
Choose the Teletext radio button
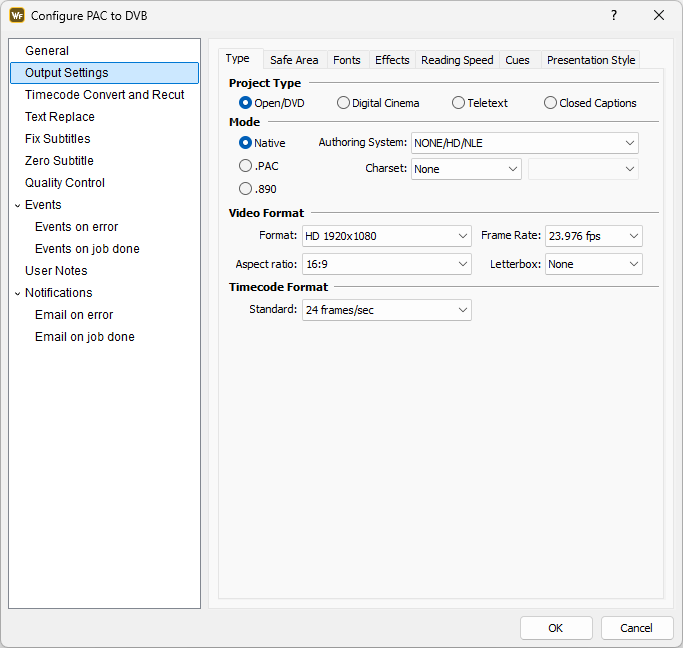(x=459, y=103)
